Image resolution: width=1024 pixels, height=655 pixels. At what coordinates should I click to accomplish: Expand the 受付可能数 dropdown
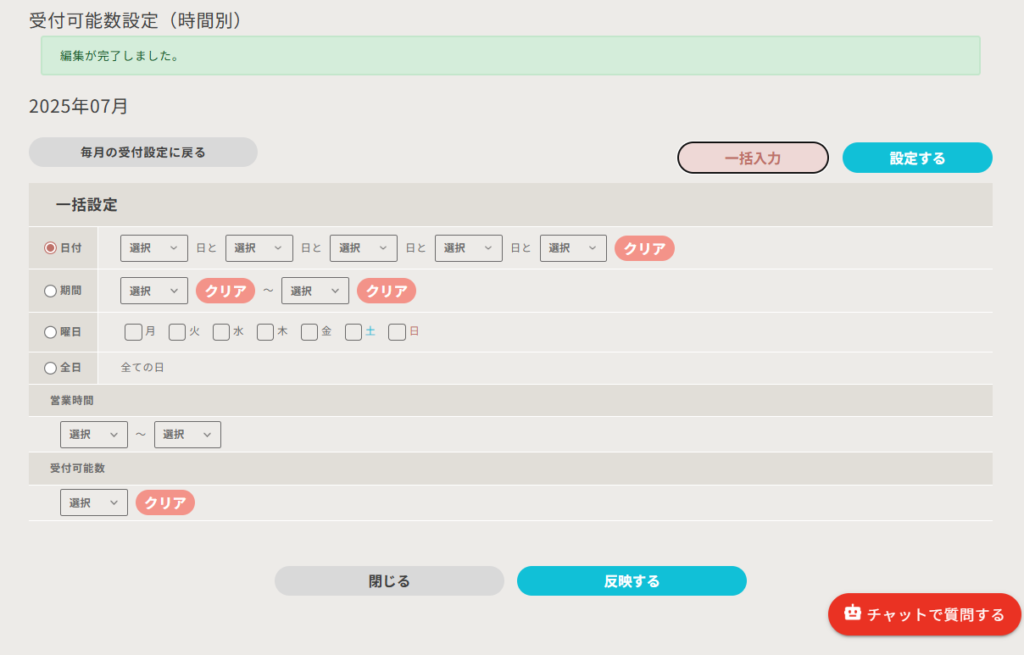click(x=94, y=503)
